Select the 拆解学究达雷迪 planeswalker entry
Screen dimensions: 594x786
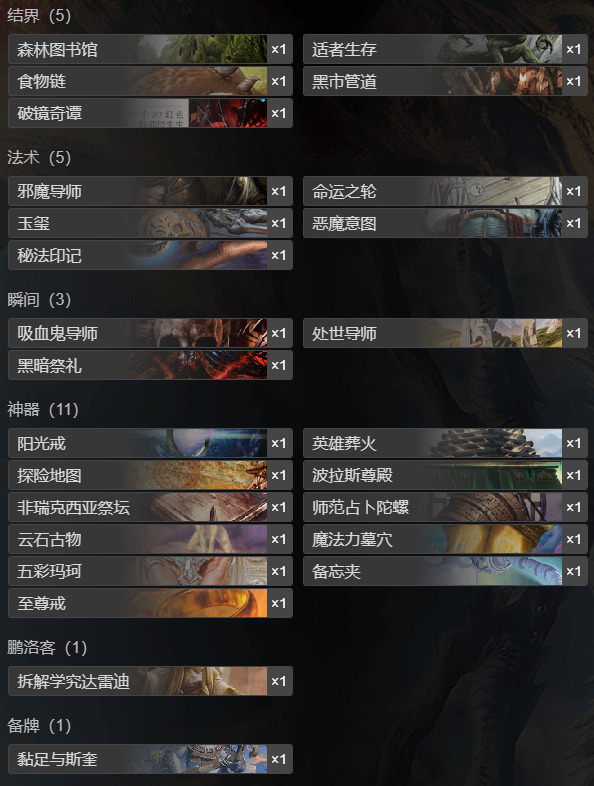point(150,681)
